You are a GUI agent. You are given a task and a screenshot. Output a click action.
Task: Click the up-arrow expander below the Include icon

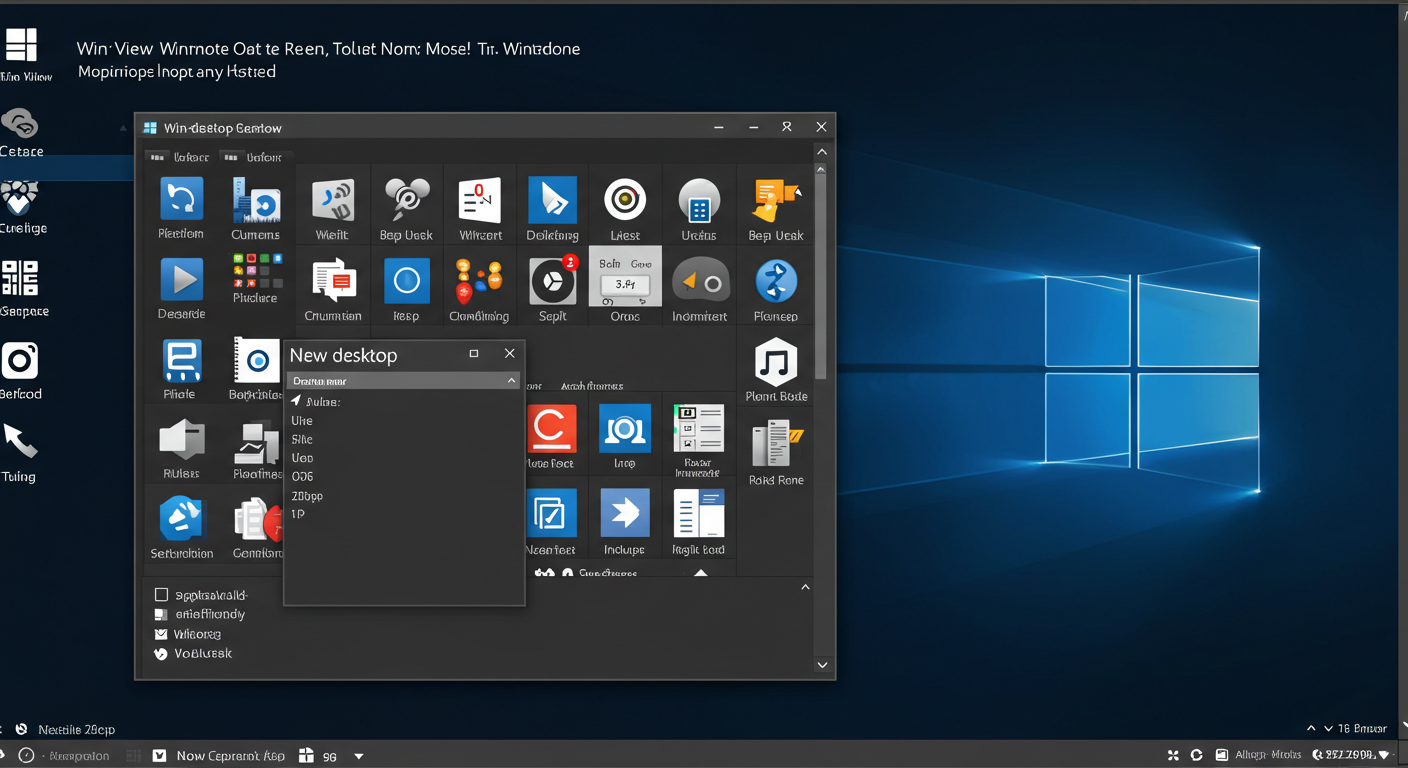click(700, 573)
